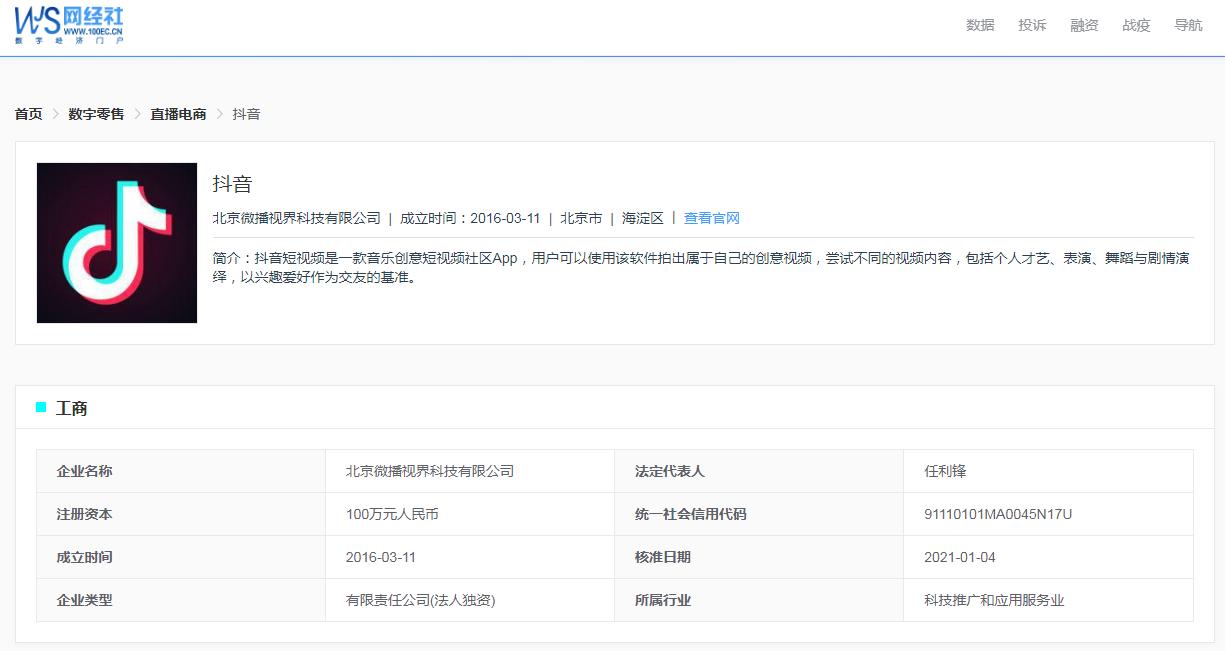The height and width of the screenshot is (651, 1225).
Task: Open the 查看官网 official site link
Action: (x=712, y=217)
